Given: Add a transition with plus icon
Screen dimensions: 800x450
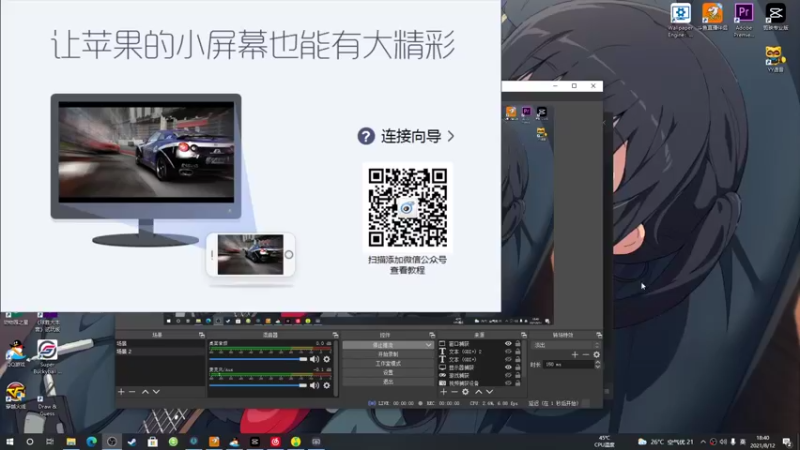Looking at the screenshot, I should coord(575,355).
